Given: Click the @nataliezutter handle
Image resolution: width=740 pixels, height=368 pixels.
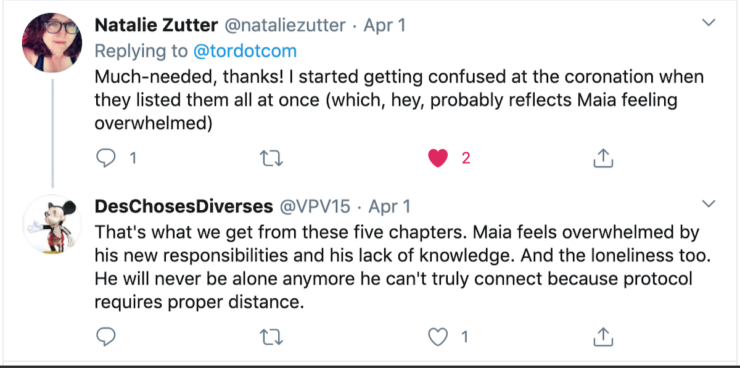Looking at the screenshot, I should tap(284, 25).
